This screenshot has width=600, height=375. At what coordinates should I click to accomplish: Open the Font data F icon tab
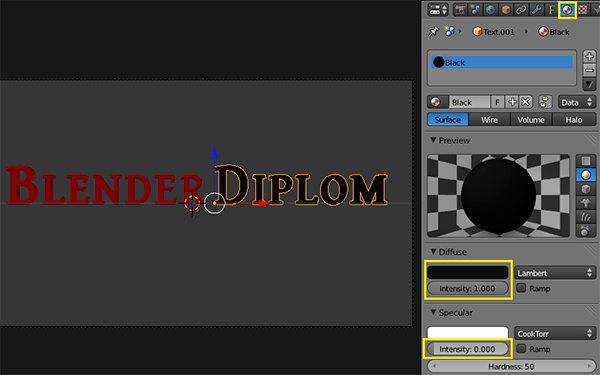point(552,10)
